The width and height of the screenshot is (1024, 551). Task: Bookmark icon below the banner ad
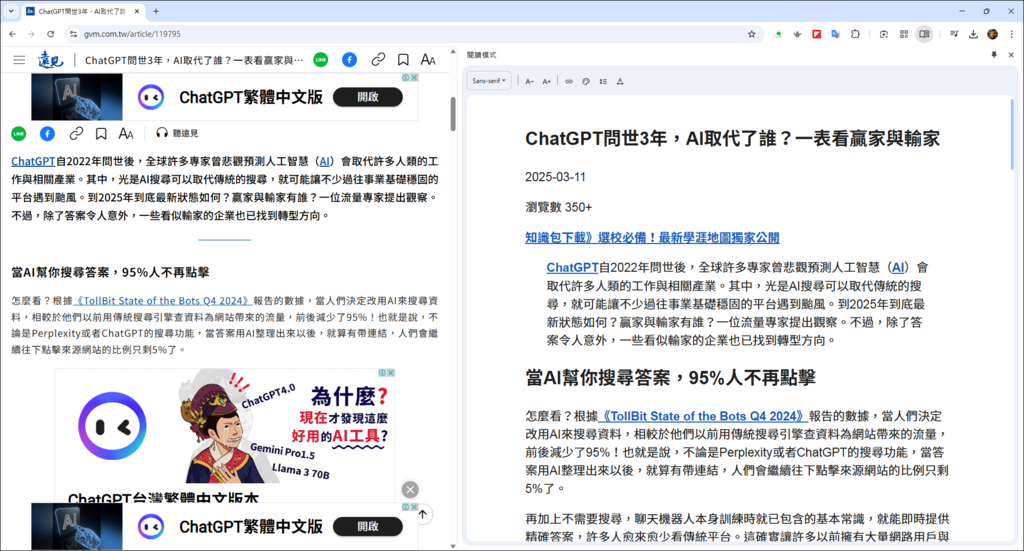point(101,134)
